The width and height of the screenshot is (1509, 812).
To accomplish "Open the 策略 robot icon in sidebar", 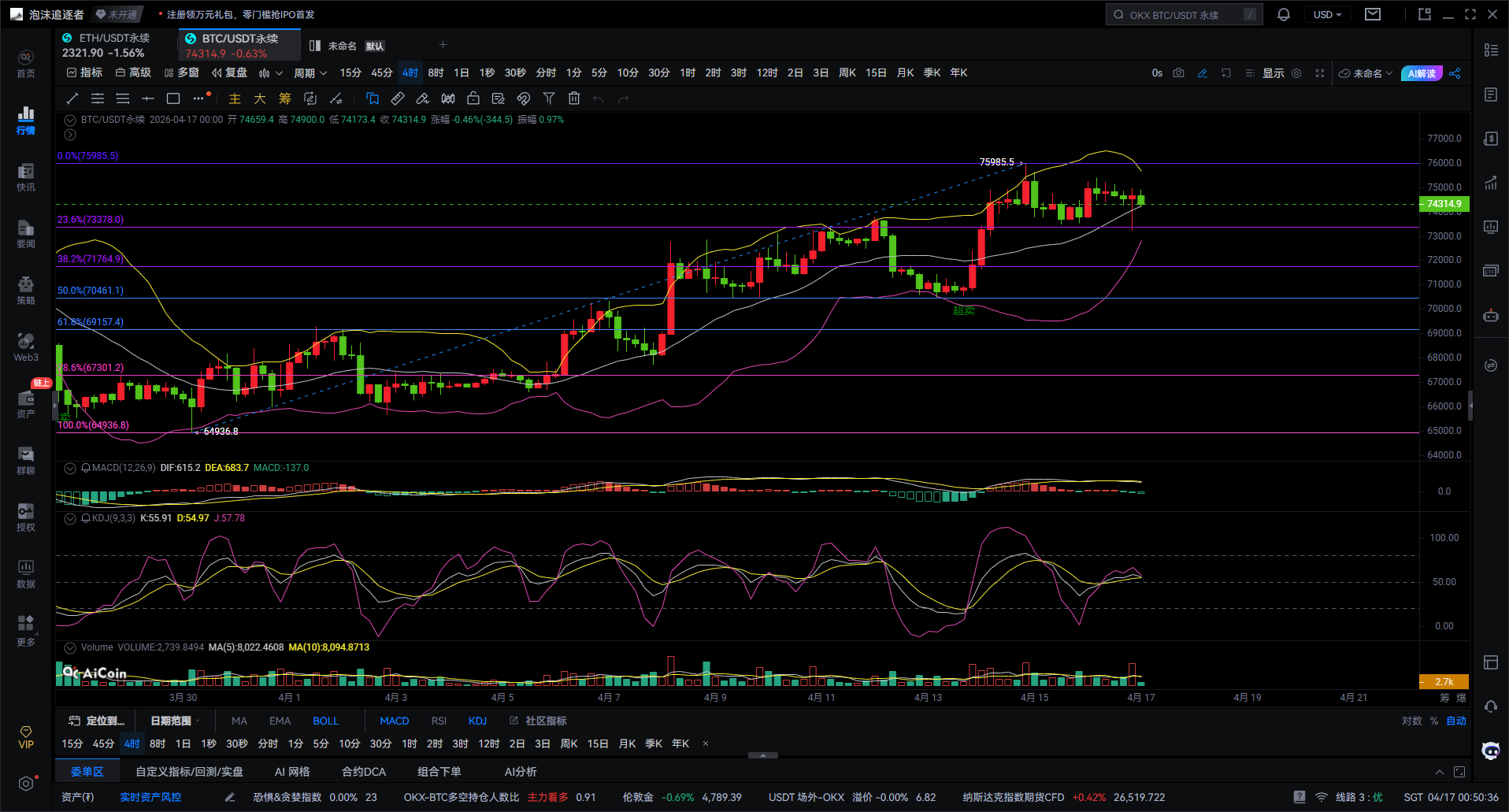I will coord(26,289).
